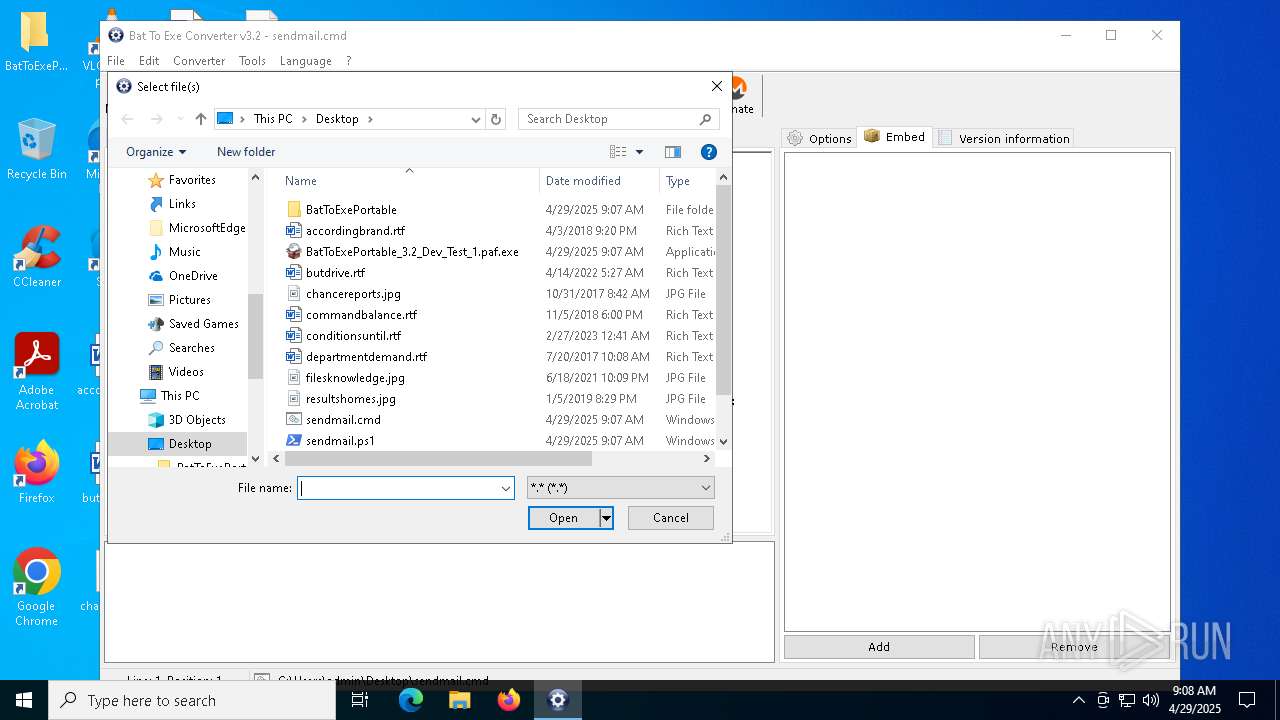The height and width of the screenshot is (720, 1280).
Task: Open Recycle Bin desktop icon
Action: [37, 150]
